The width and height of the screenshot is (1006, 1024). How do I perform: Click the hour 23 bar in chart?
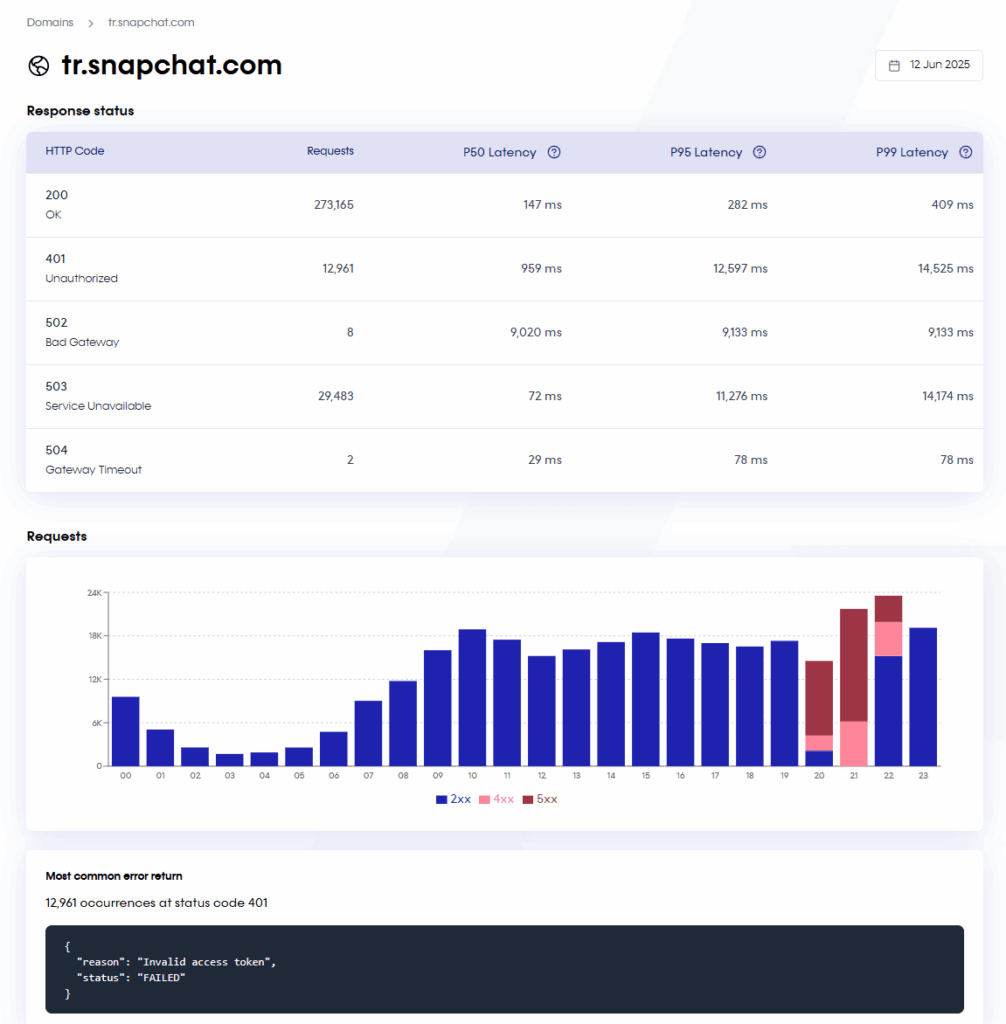(923, 697)
